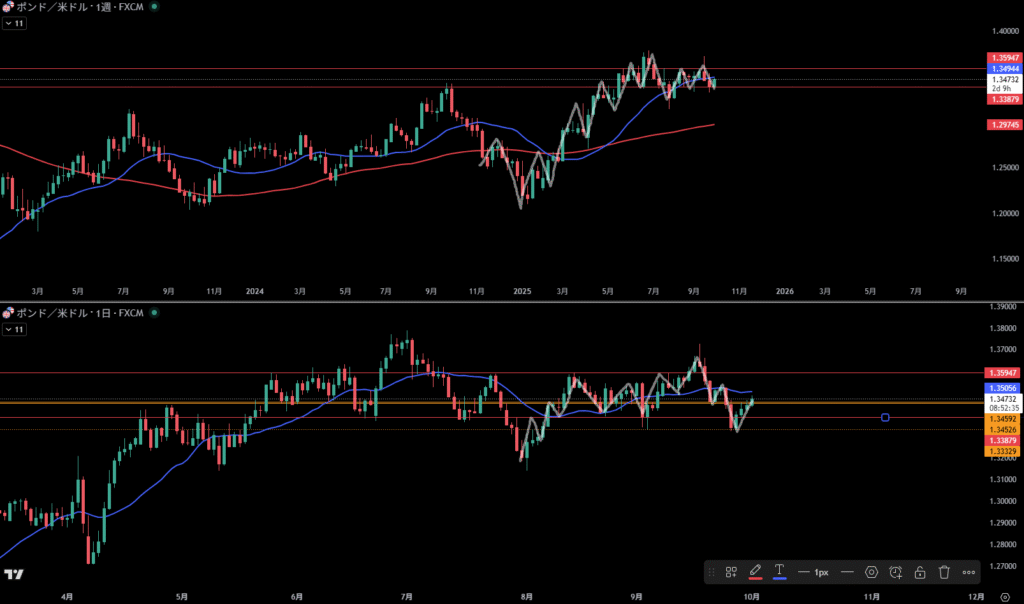
Task: Grab the floating toolbar drag handle
Action: point(711,572)
